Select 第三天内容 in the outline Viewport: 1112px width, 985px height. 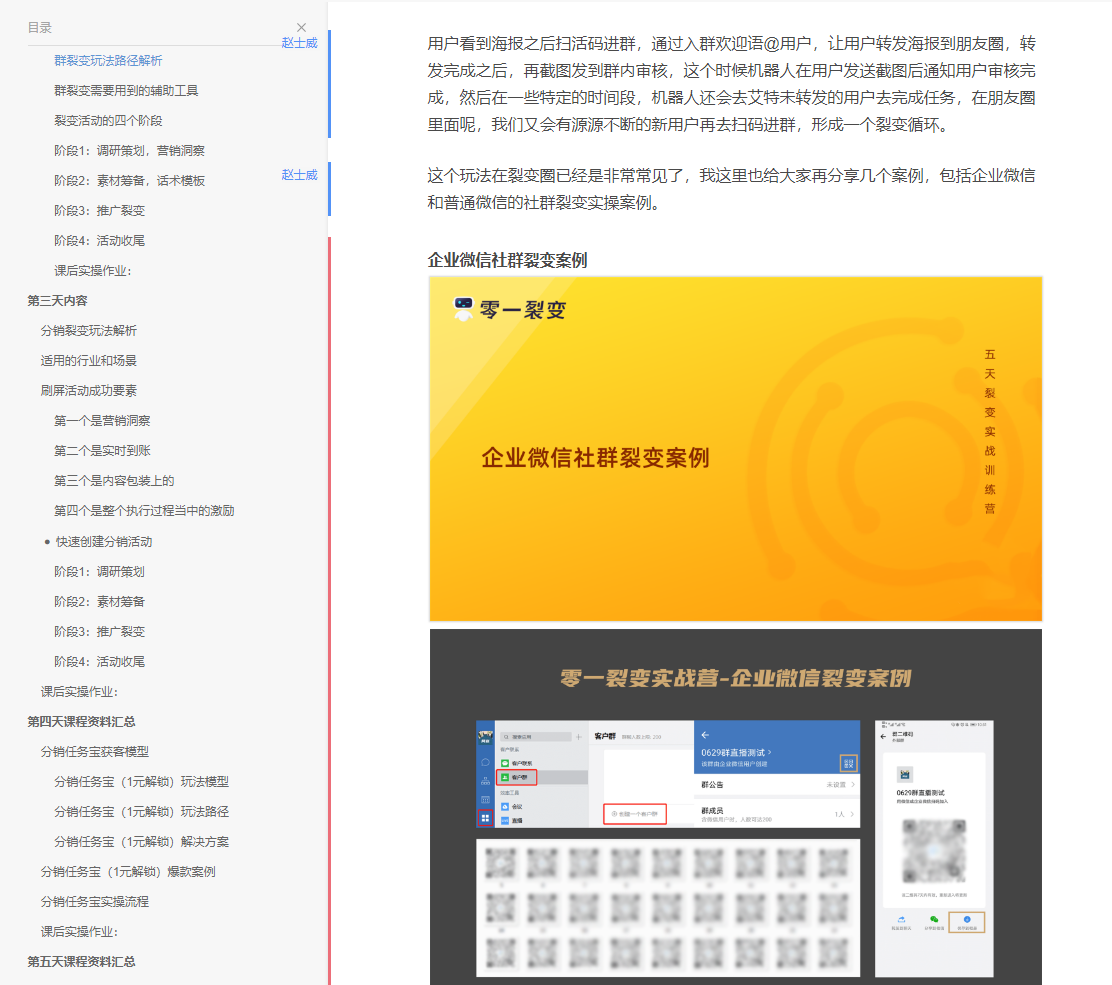(58, 301)
